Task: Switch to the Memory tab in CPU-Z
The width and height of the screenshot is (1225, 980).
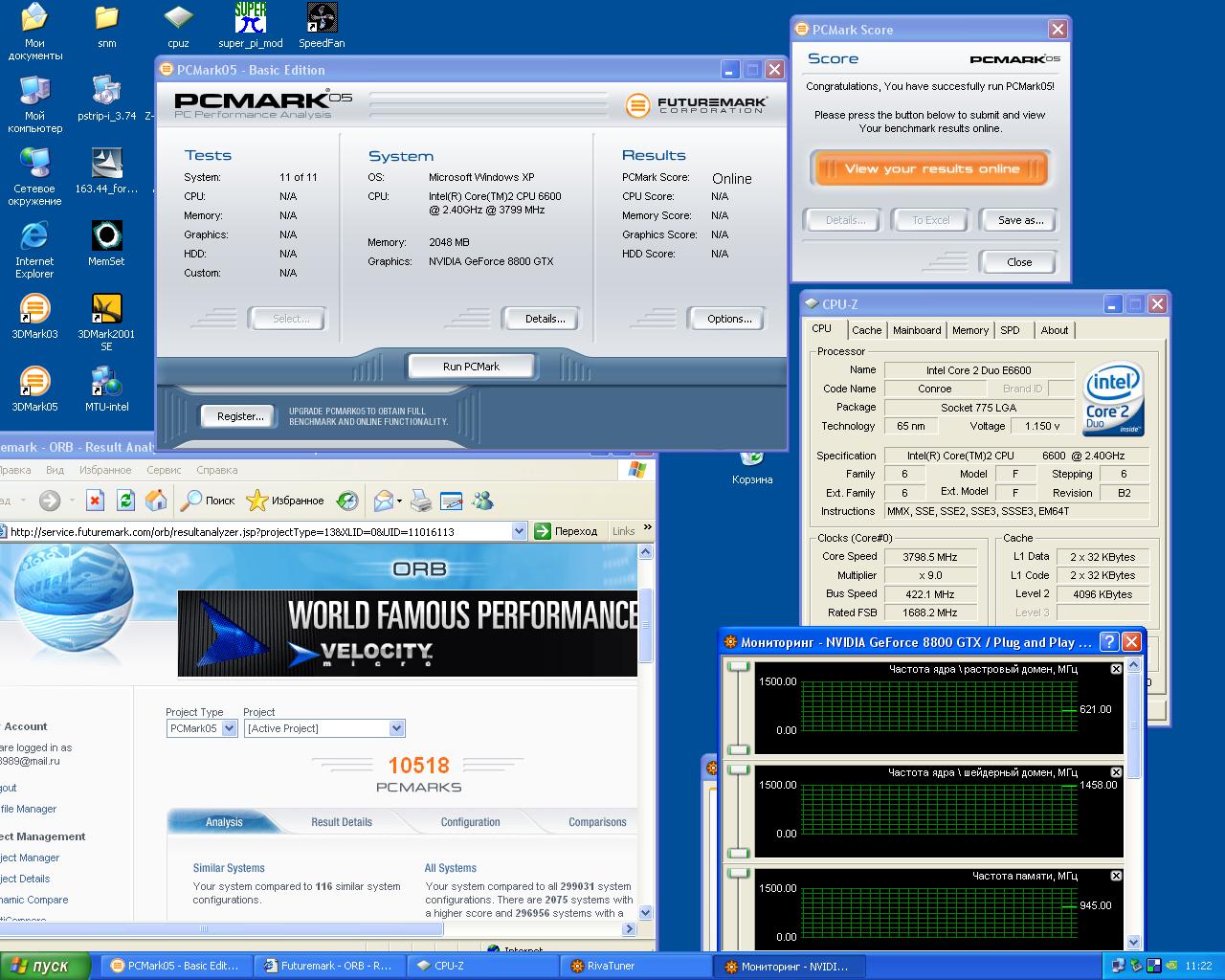Action: 970,330
